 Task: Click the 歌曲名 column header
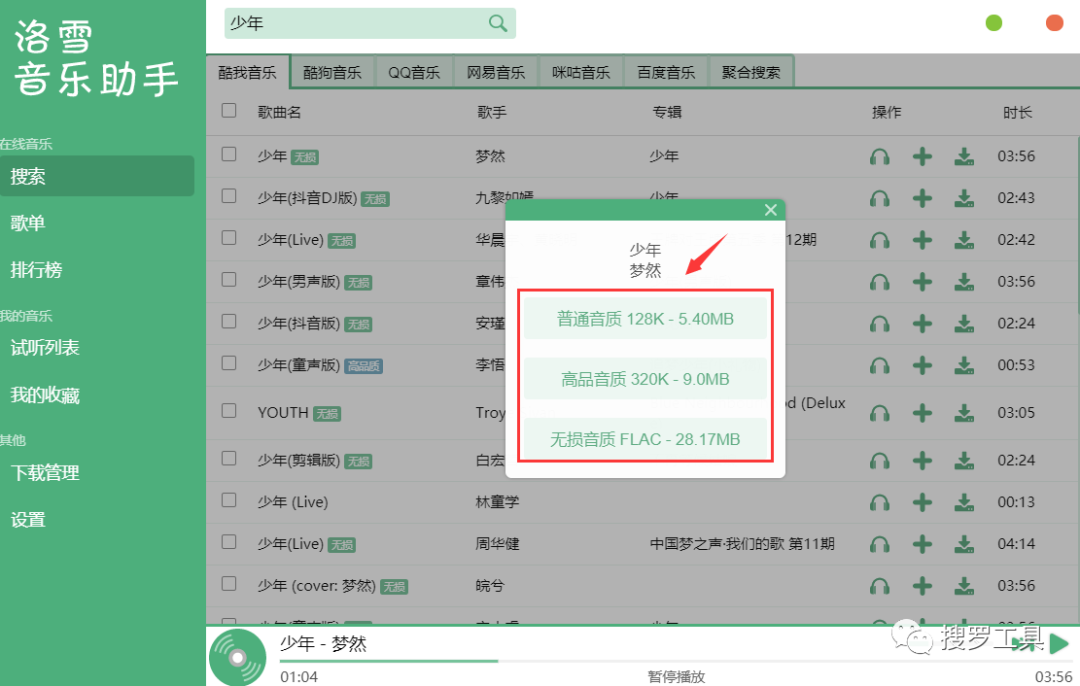point(279,112)
